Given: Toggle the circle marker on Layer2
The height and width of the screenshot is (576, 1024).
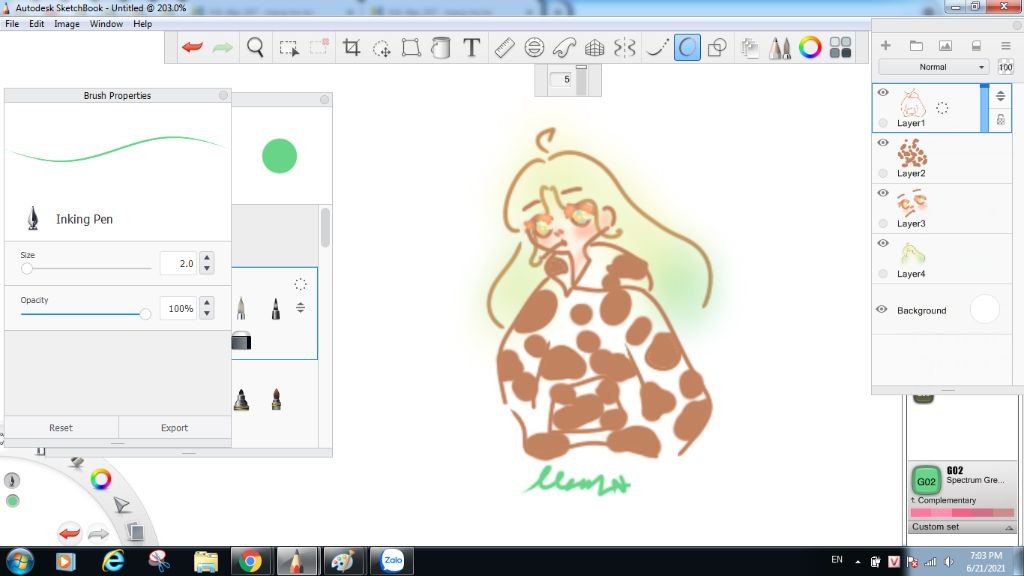Looking at the screenshot, I should [x=883, y=173].
